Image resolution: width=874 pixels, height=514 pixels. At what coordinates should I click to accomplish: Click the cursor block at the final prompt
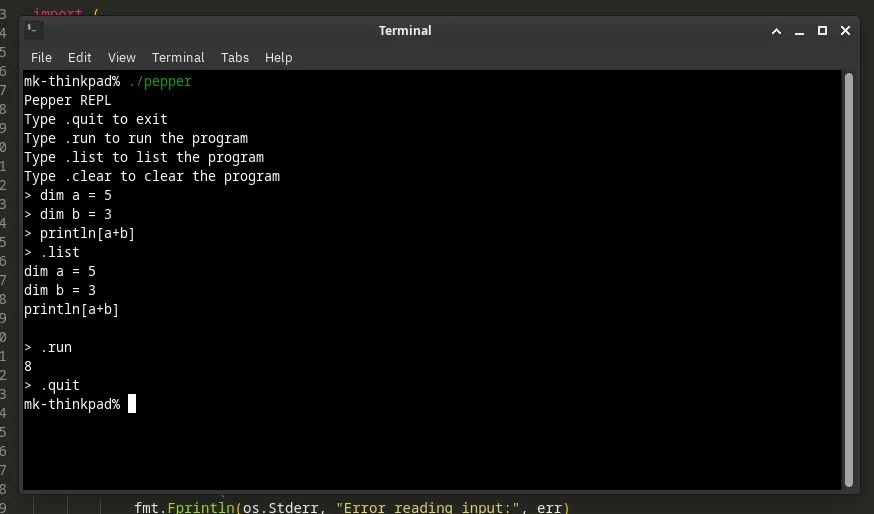132,404
